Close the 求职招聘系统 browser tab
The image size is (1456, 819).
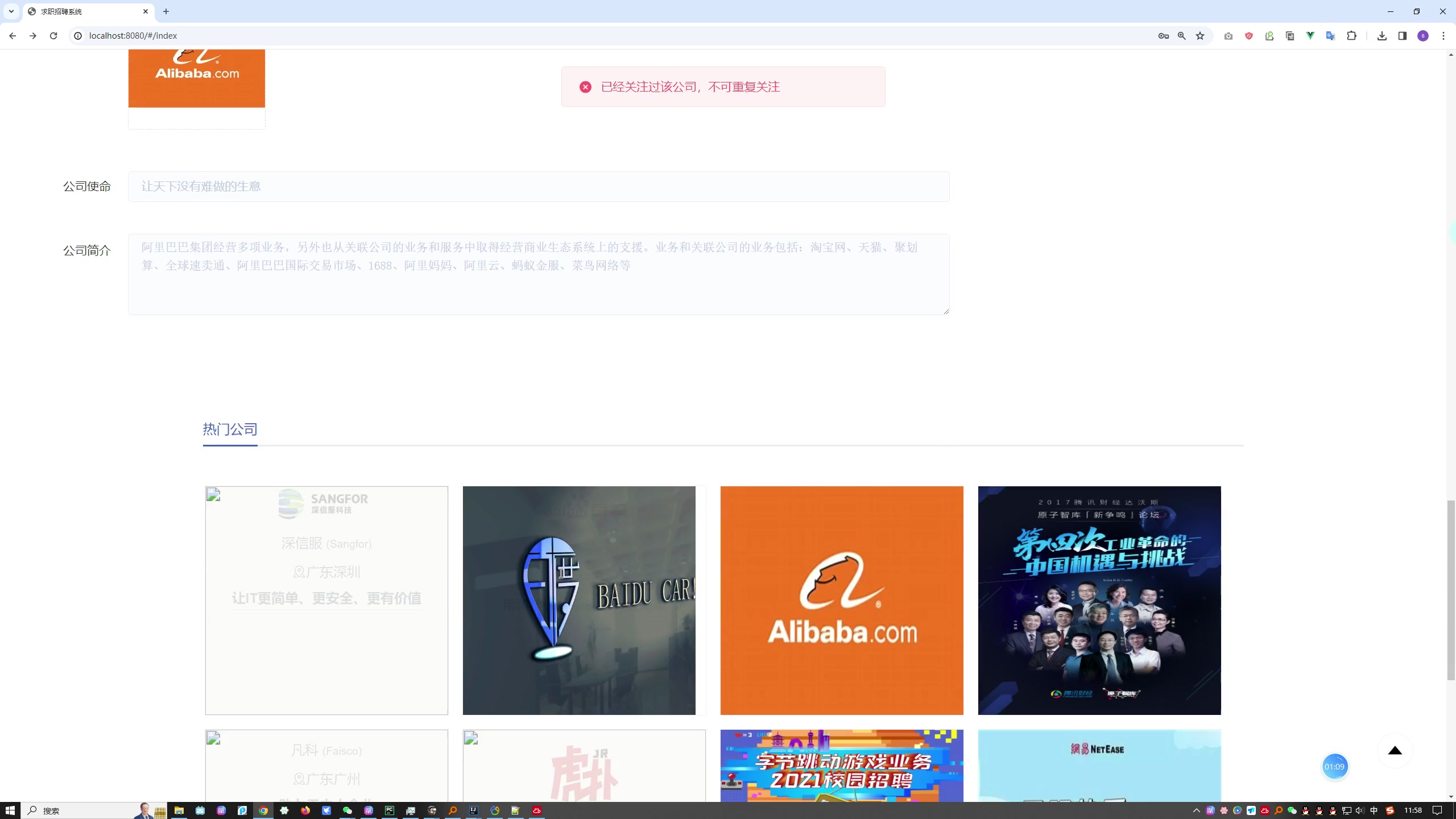click(146, 11)
